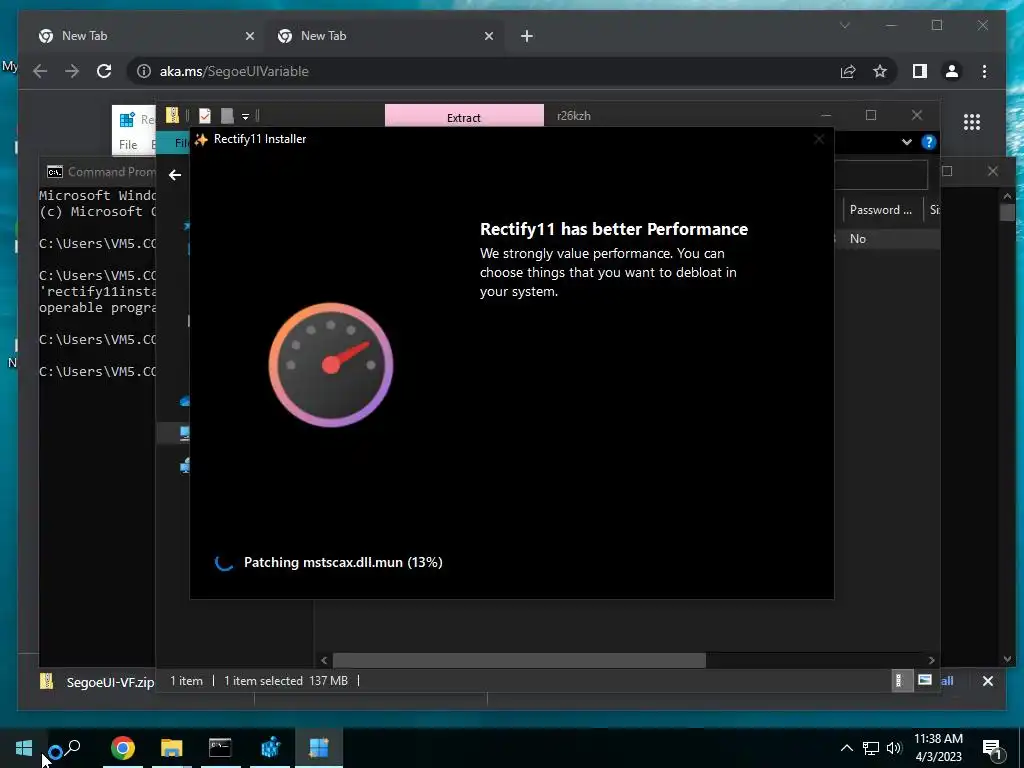
Task: Click the Explorer horizontal scrollbar thumb
Action: [519, 660]
